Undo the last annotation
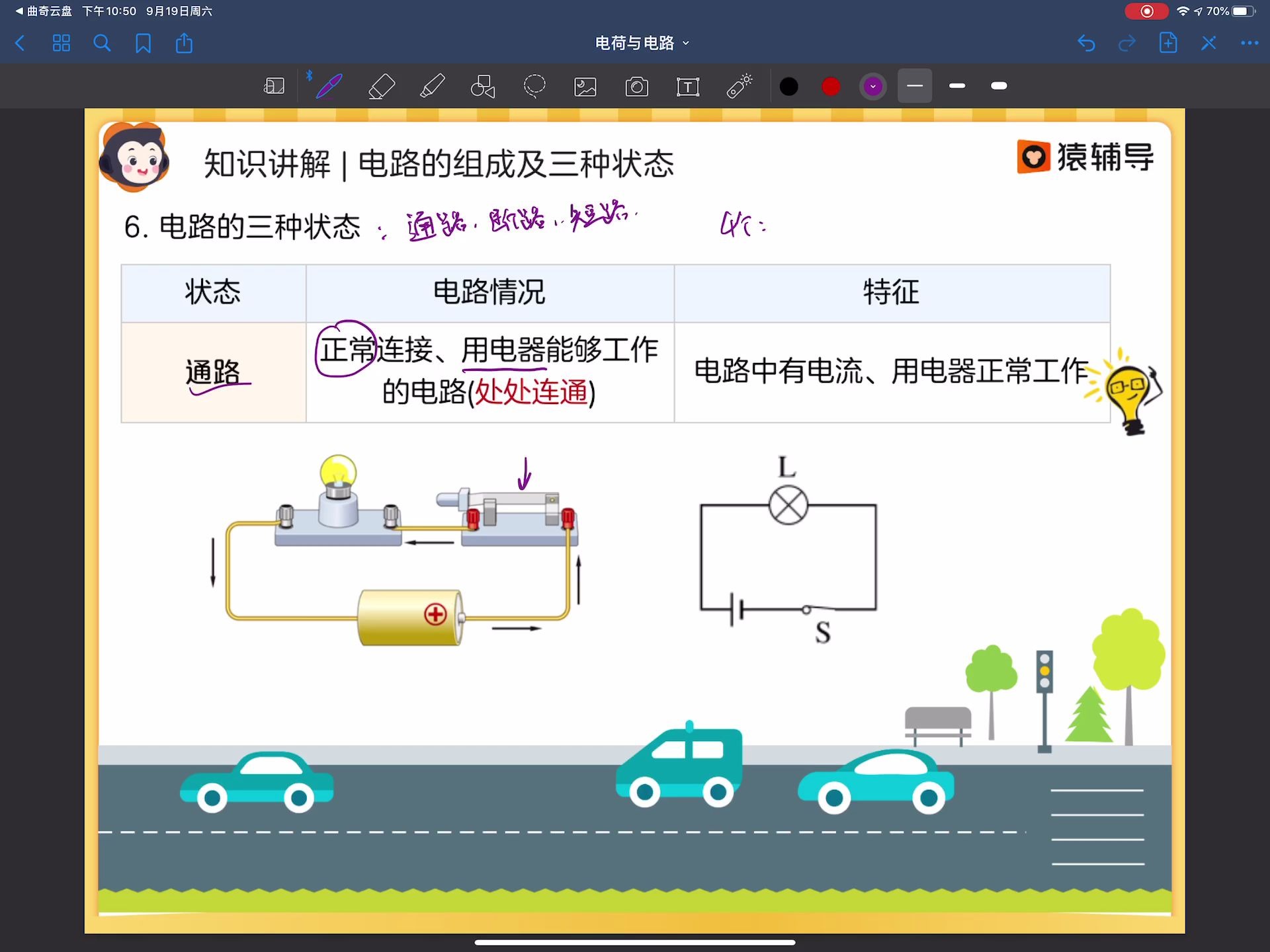The image size is (1270, 952). [x=1086, y=43]
